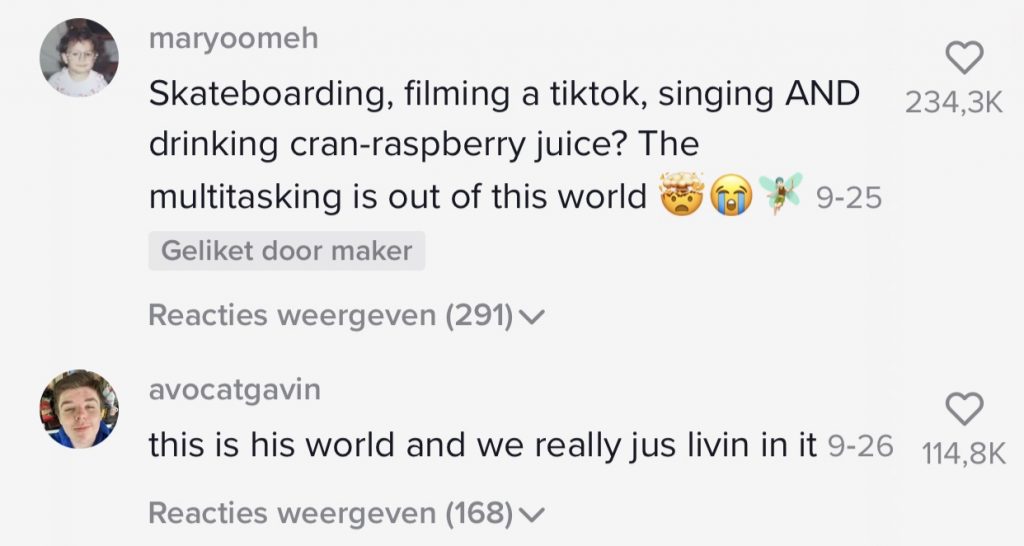Click the maryoomeh username

pos(232,39)
